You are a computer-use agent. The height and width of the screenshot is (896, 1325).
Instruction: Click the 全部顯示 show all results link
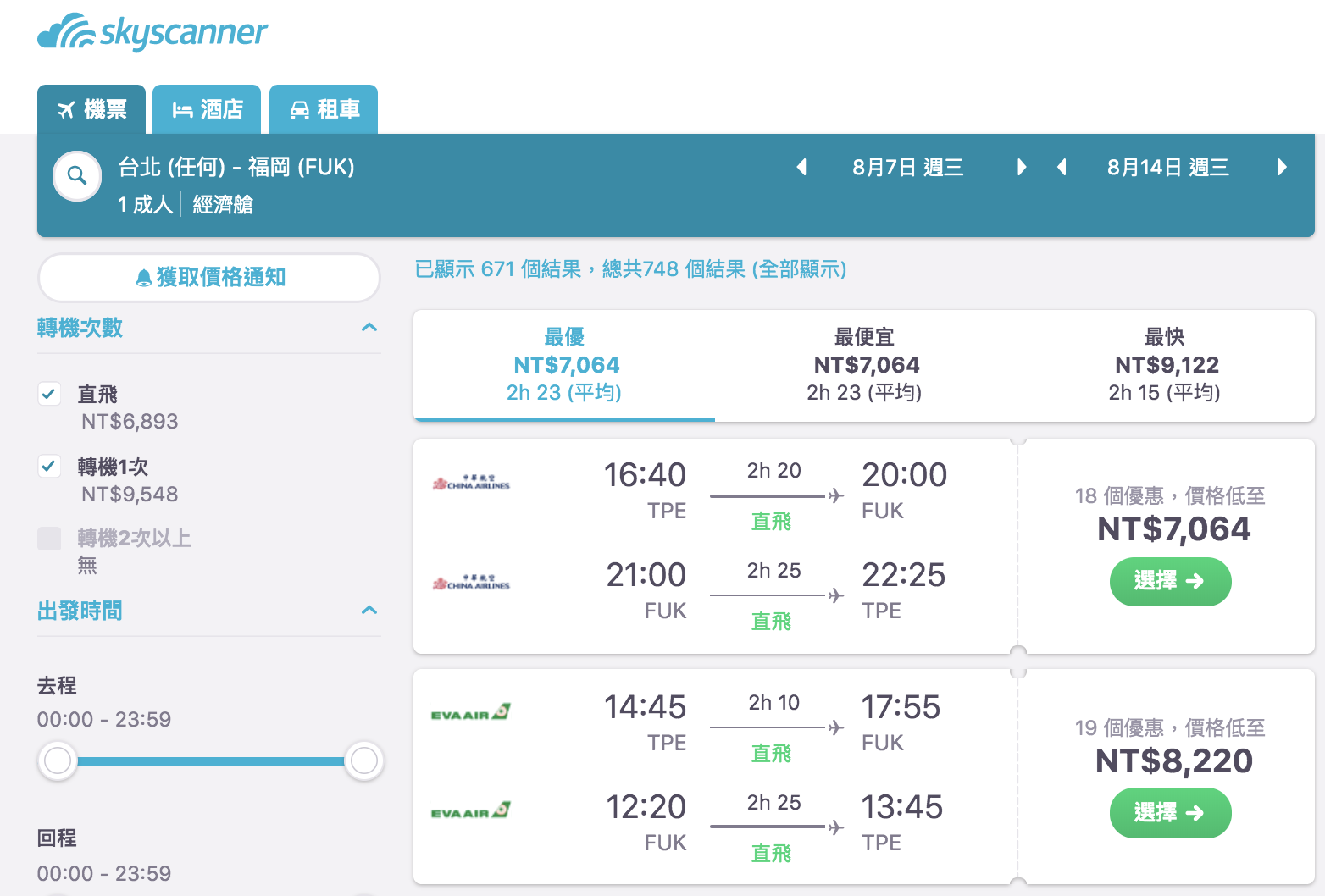pos(799,269)
